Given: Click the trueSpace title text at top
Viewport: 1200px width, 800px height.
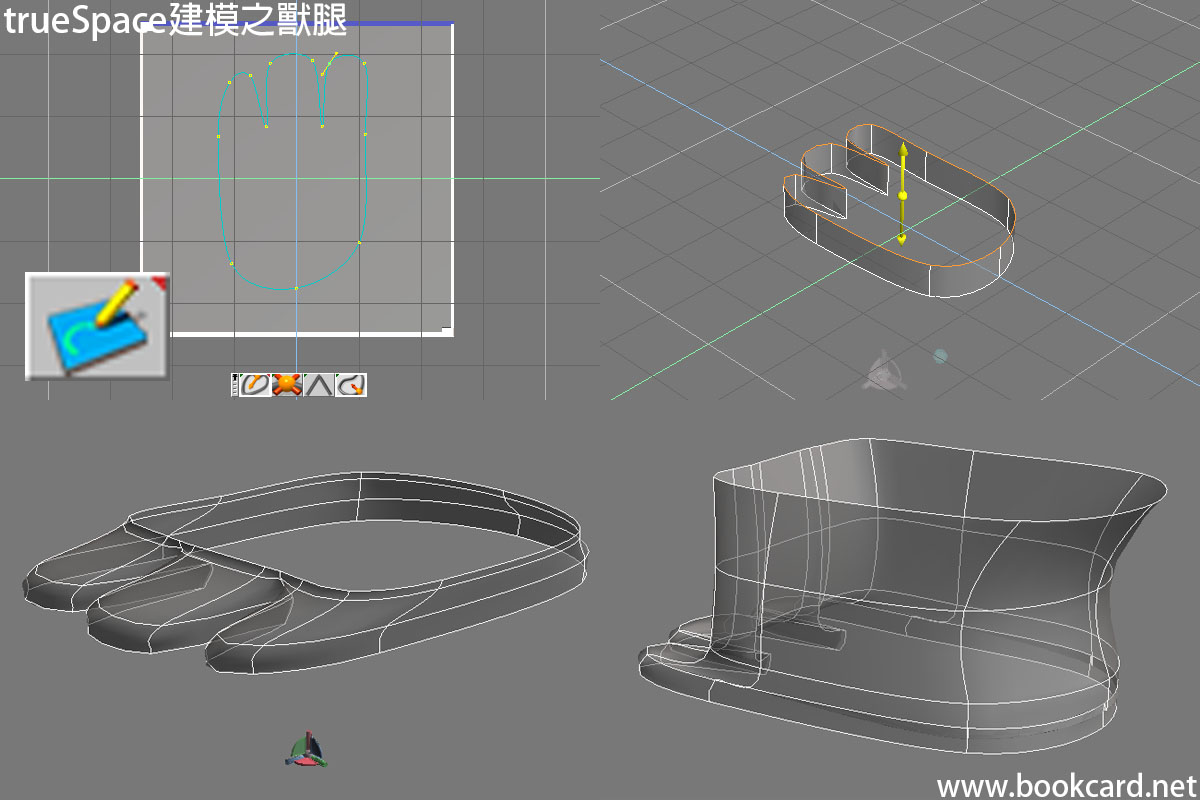Looking at the screenshot, I should click(175, 21).
